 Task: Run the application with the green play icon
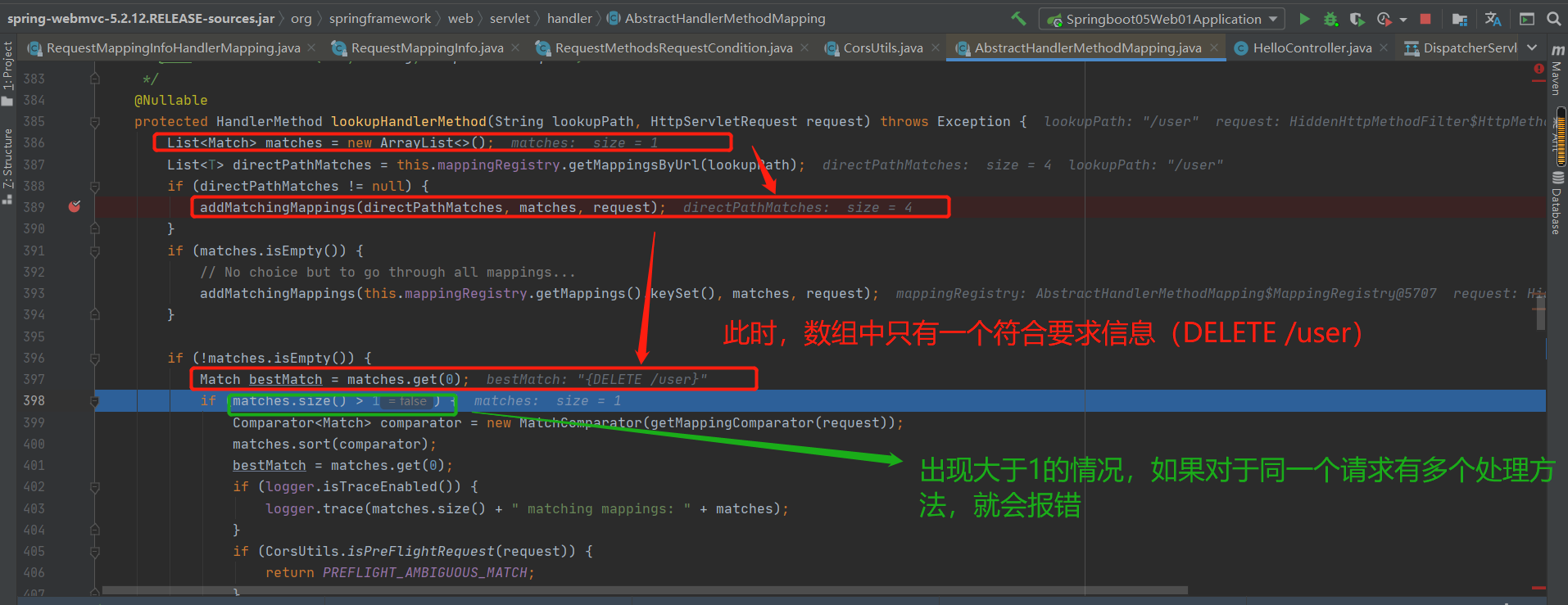click(1305, 18)
